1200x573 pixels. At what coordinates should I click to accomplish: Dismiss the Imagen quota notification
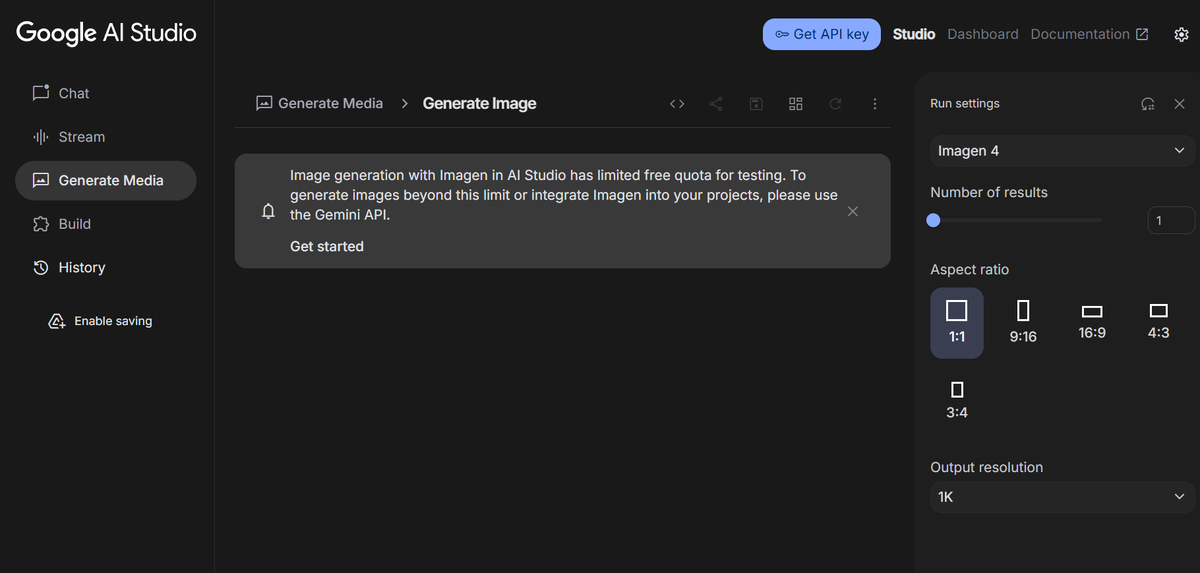point(852,211)
